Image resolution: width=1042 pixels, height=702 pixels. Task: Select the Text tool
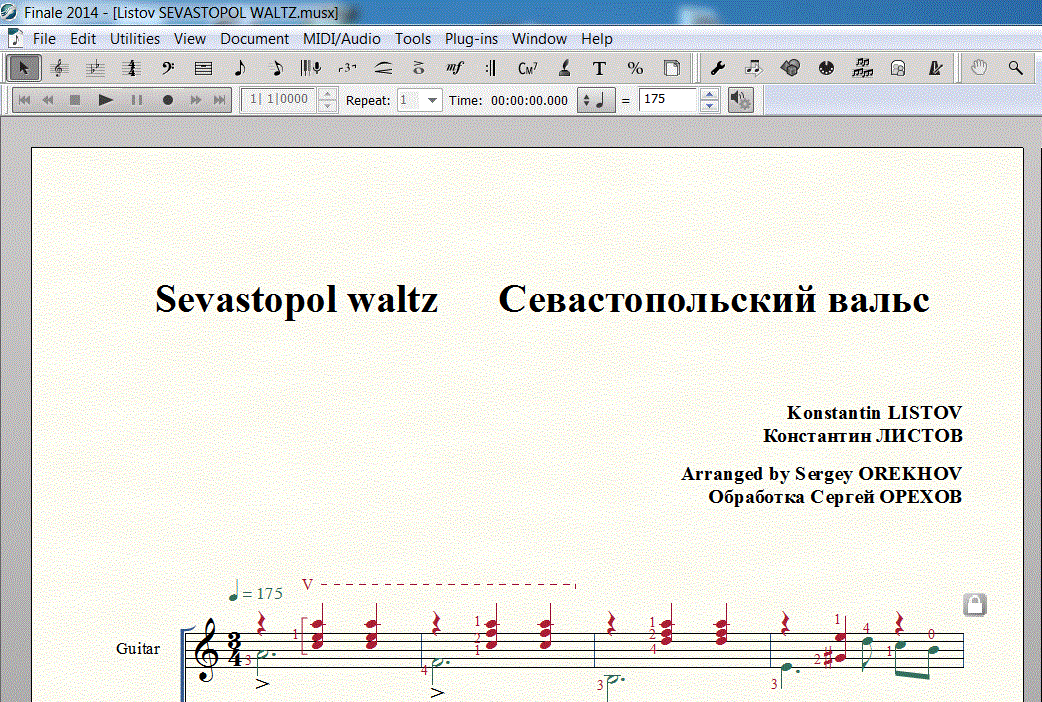pos(599,68)
